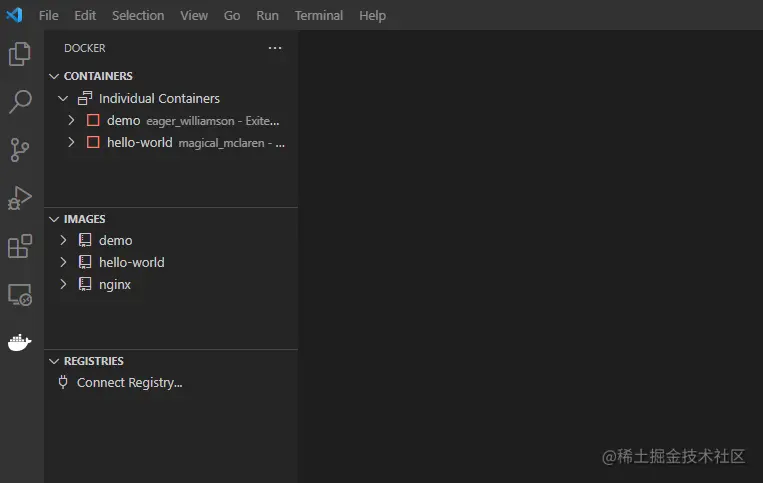The image size is (763, 483).
Task: Click the REGISTRIES header text
Action: tap(94, 361)
